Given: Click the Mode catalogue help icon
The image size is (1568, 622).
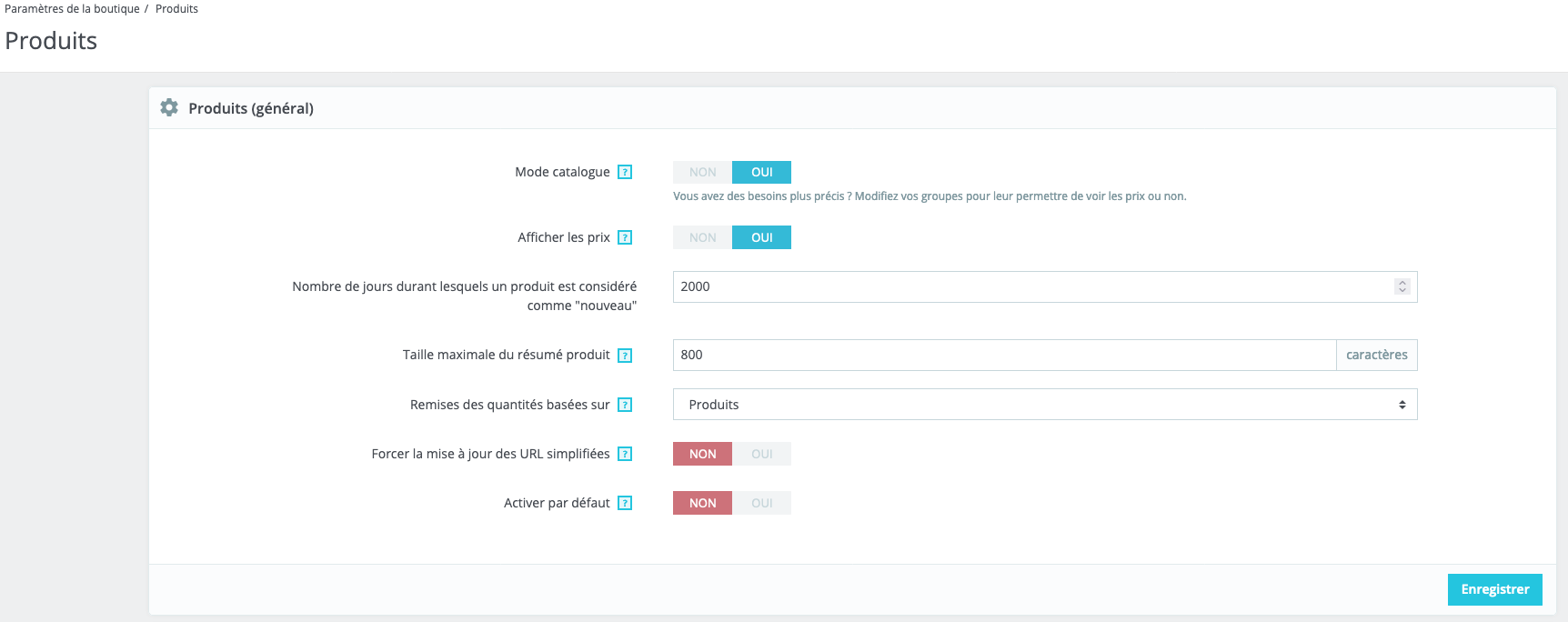Looking at the screenshot, I should click(x=625, y=172).
